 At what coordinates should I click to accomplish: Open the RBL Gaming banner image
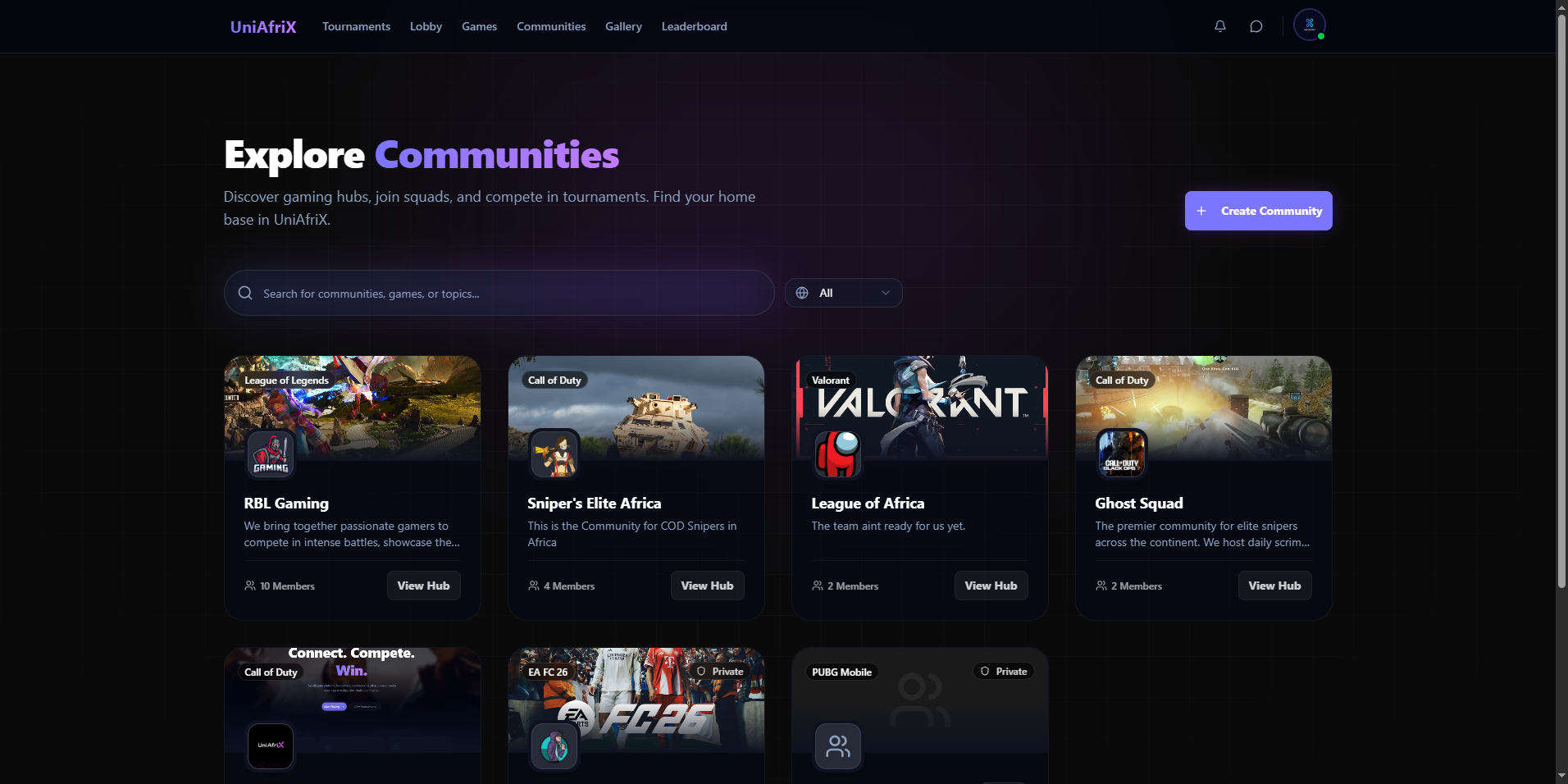[x=353, y=408]
